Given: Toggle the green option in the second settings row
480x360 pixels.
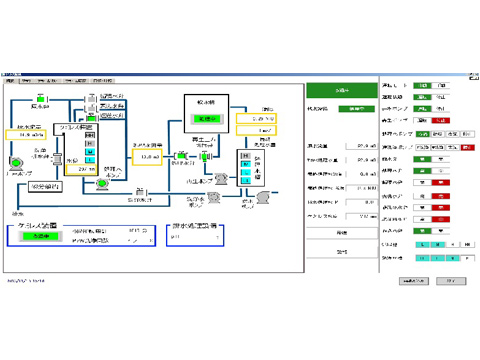Looking at the screenshot, I should pyautogui.click(x=422, y=97).
